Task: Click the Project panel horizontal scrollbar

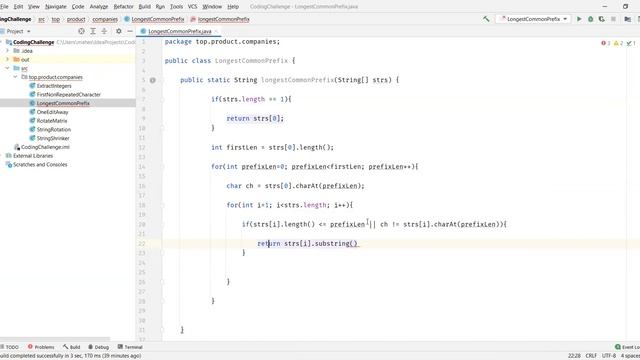Action: (55, 339)
